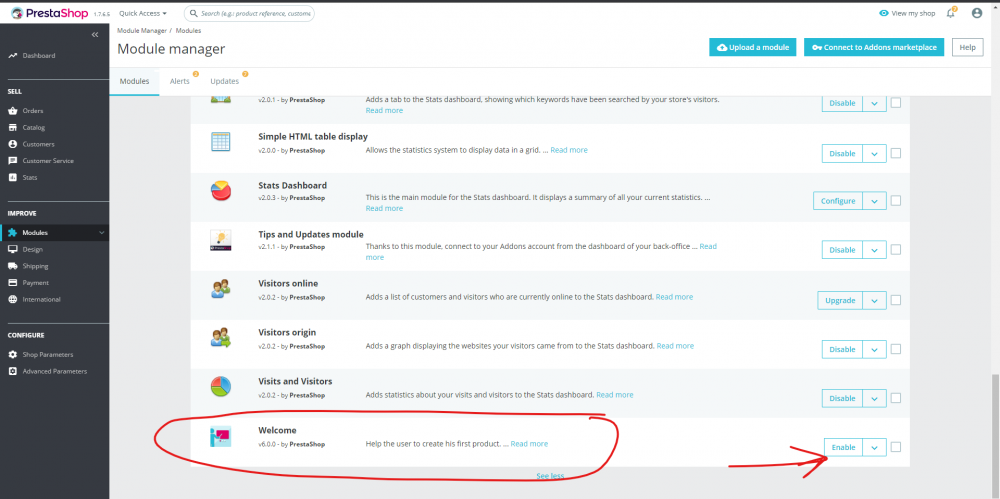The width and height of the screenshot is (1000, 499).
Task: Open Stats in the sidebar
Action: [x=30, y=177]
